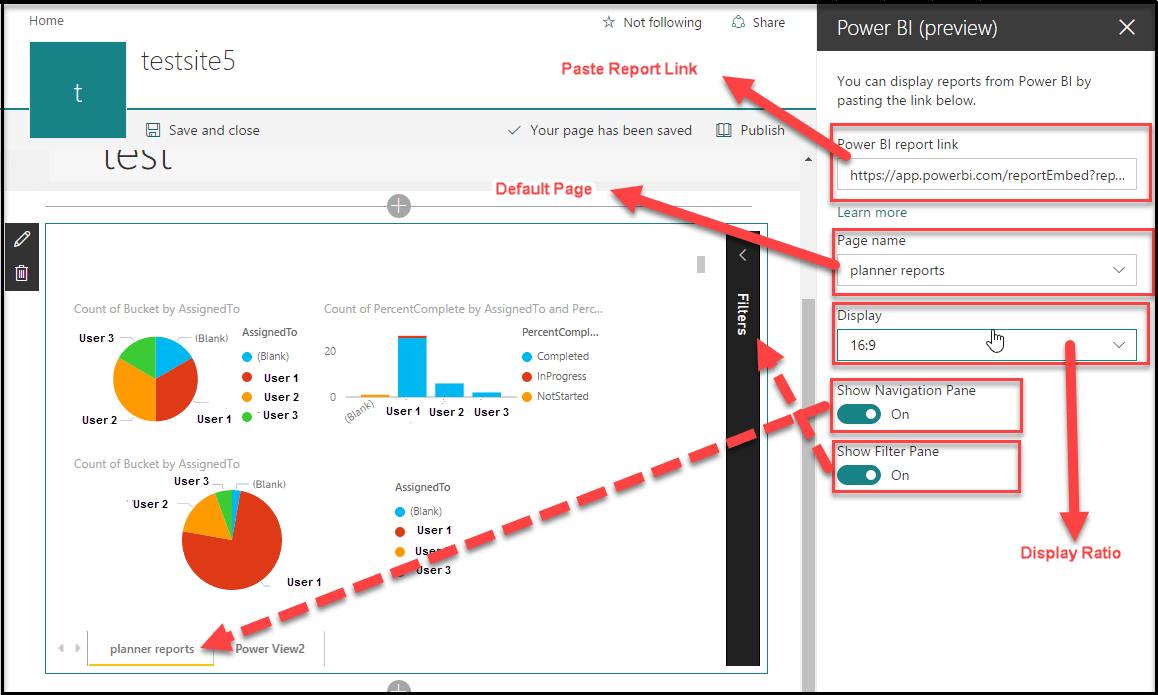
Task: Expand the Filters pane chevron
Action: pyautogui.click(x=743, y=256)
